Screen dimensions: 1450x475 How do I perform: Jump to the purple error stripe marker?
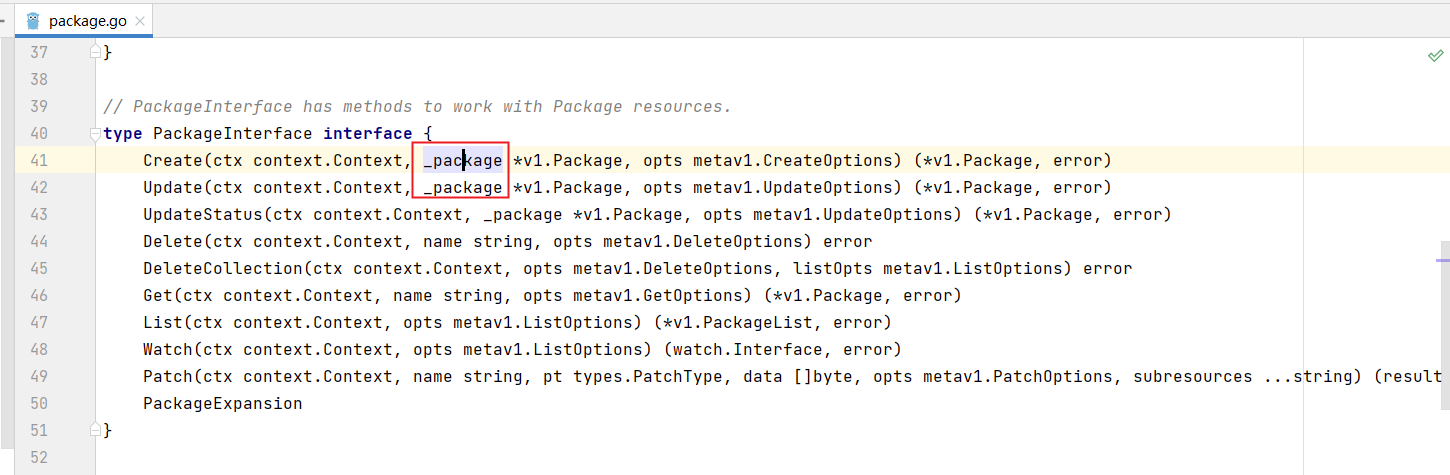[x=1443, y=259]
